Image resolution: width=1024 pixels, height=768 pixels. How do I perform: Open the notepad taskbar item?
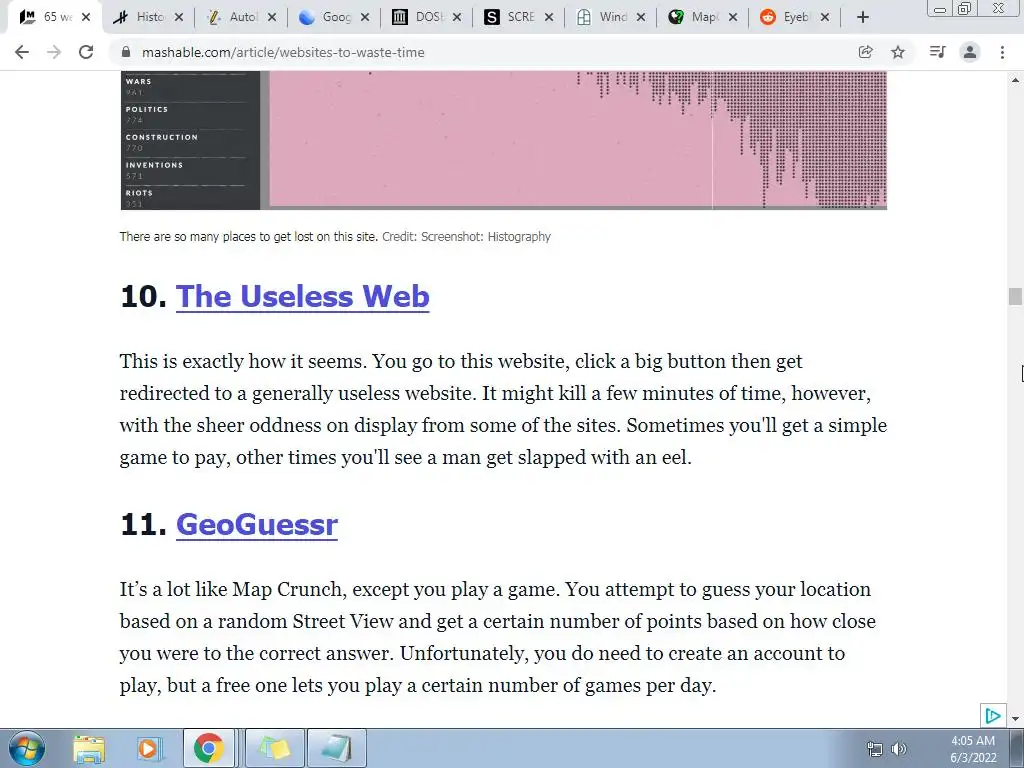click(x=336, y=748)
